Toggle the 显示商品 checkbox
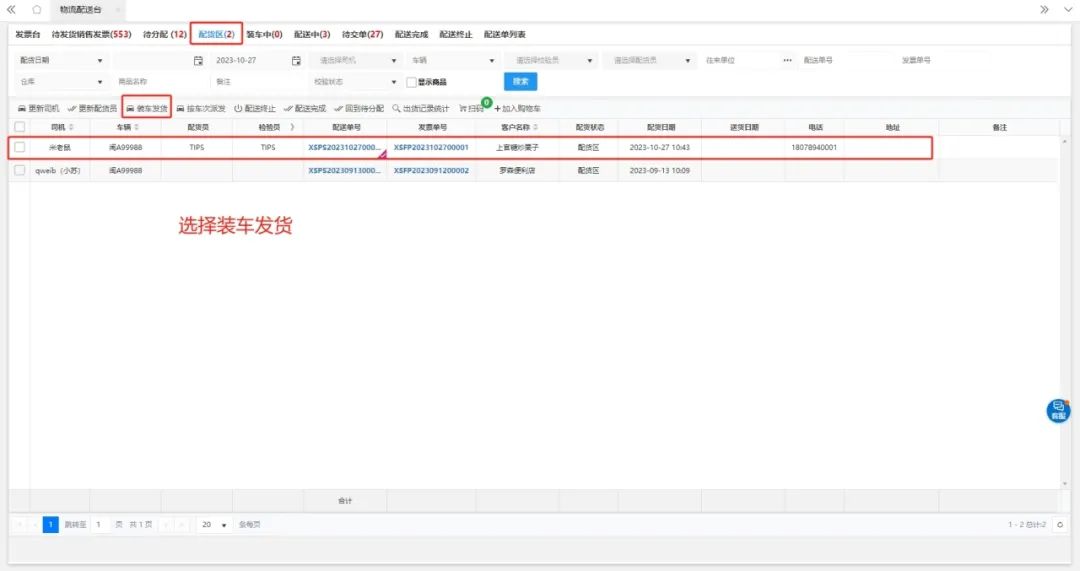This screenshot has width=1080, height=571. coord(411,82)
